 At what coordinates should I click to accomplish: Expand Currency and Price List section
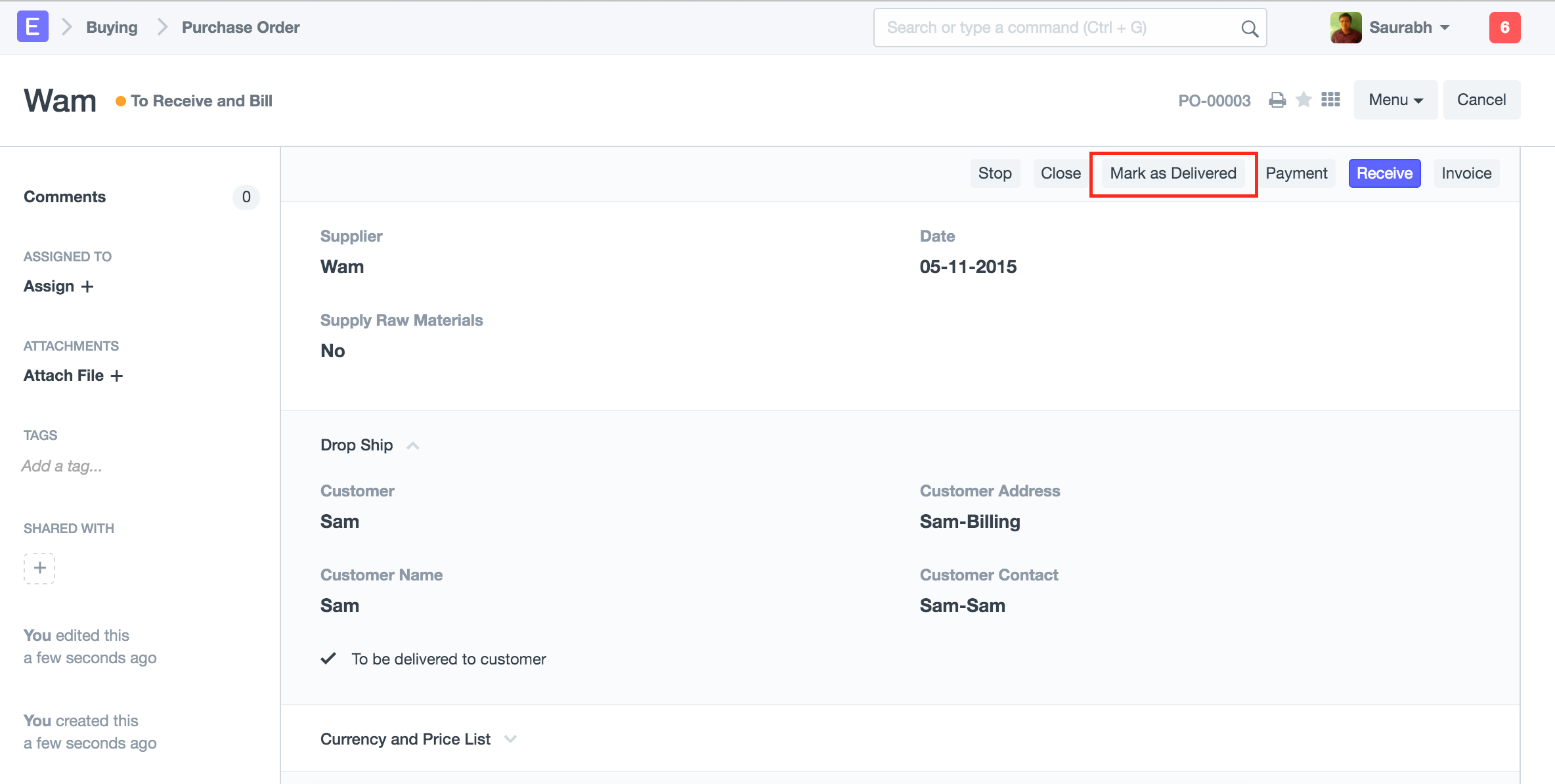pyautogui.click(x=510, y=739)
